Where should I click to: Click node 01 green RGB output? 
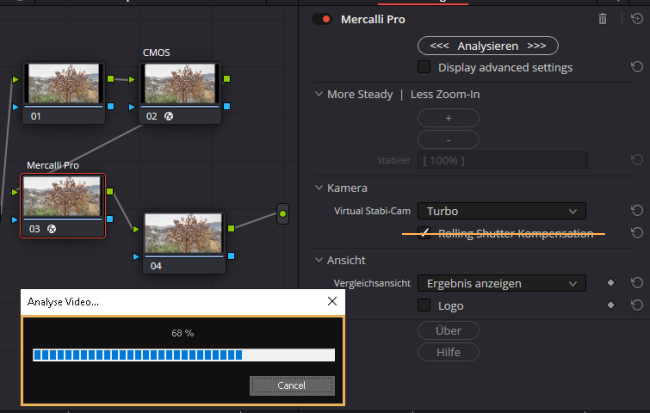coord(111,79)
